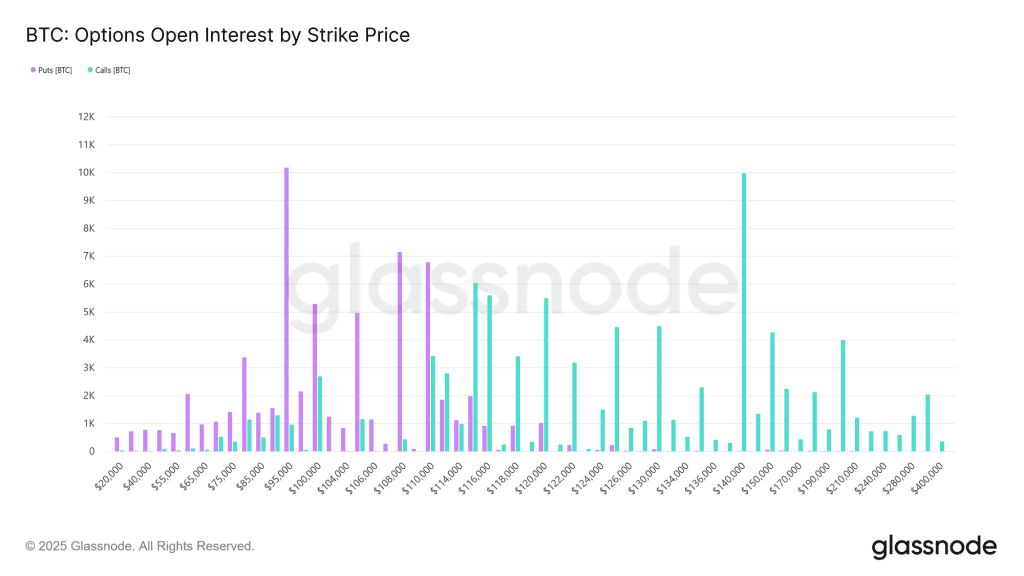
Task: Open the Glassnode logo at bottom right
Action: [x=934, y=546]
